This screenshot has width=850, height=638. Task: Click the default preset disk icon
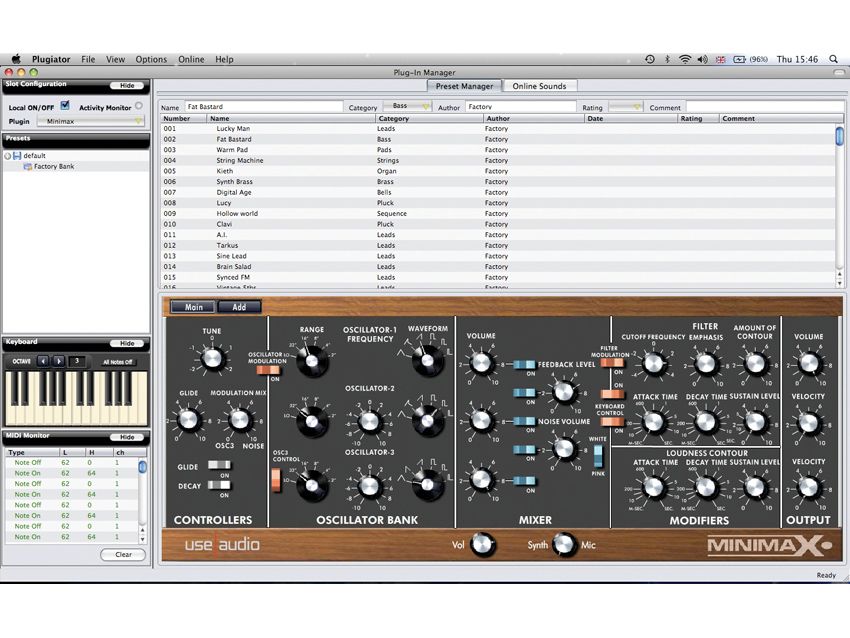coord(17,156)
